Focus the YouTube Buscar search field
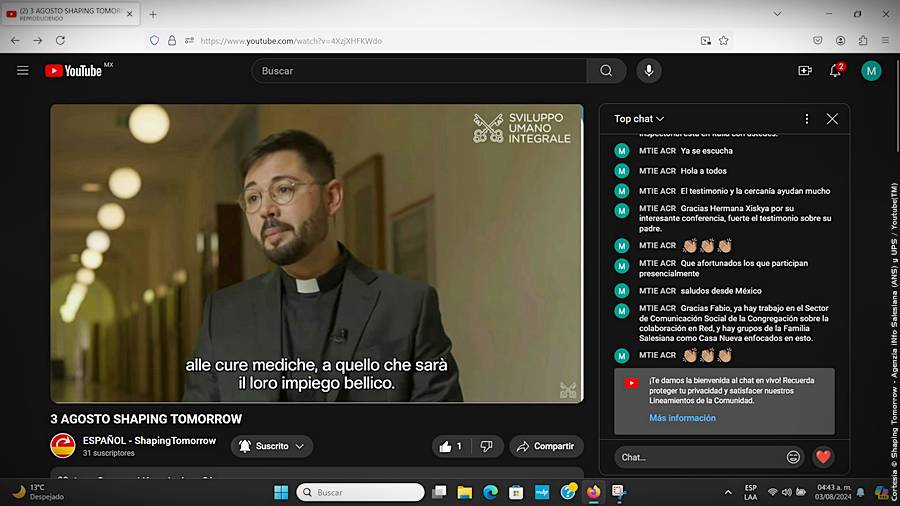Image resolution: width=900 pixels, height=506 pixels. 419,71
